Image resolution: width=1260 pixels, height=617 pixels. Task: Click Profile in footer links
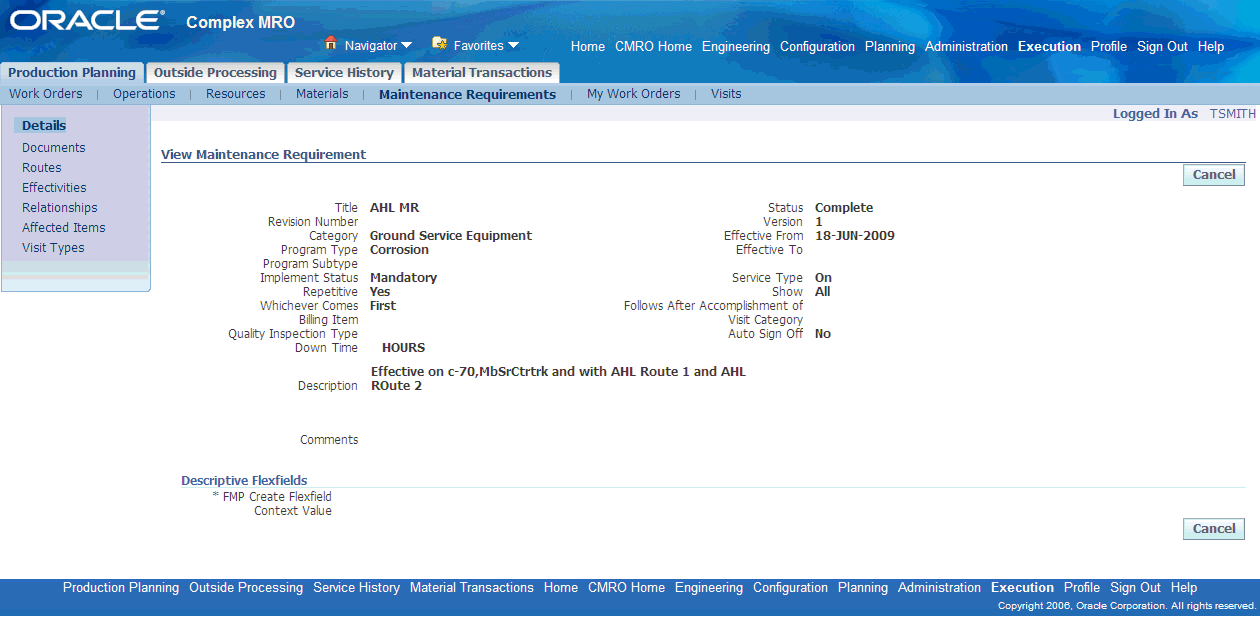pyautogui.click(x=1082, y=588)
